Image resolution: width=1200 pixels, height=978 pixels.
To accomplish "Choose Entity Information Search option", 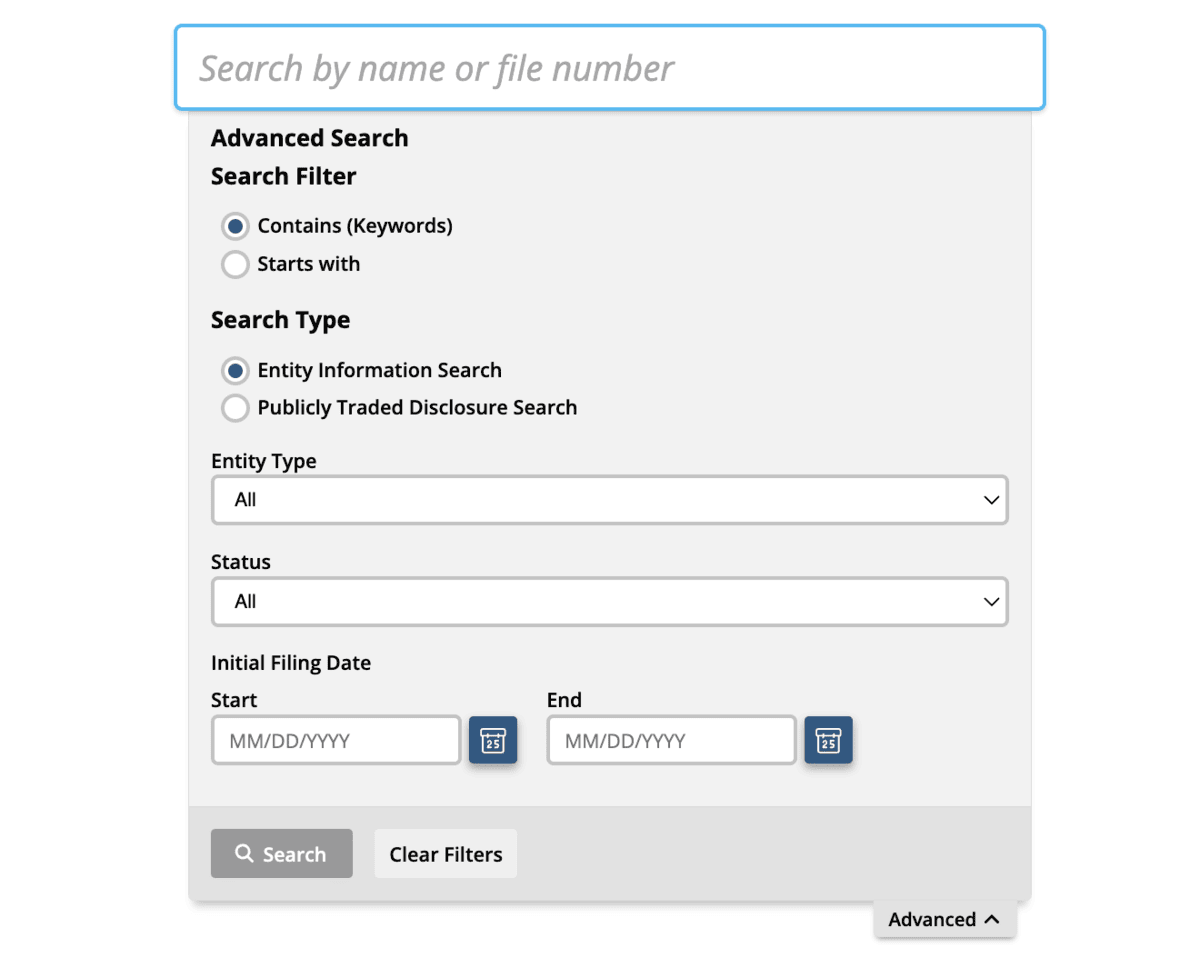I will pyautogui.click(x=235, y=371).
